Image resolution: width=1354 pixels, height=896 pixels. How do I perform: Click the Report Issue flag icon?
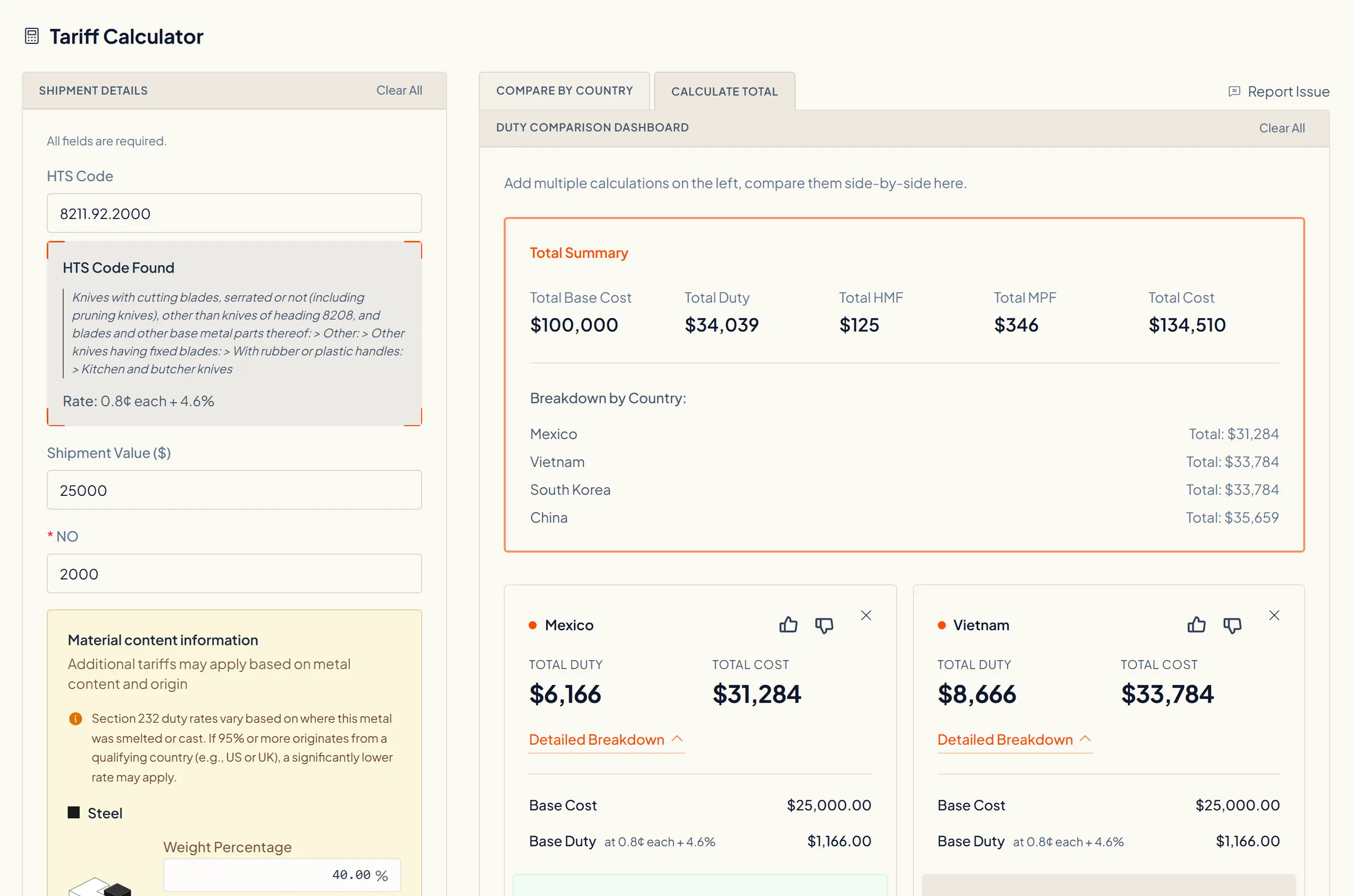1234,91
